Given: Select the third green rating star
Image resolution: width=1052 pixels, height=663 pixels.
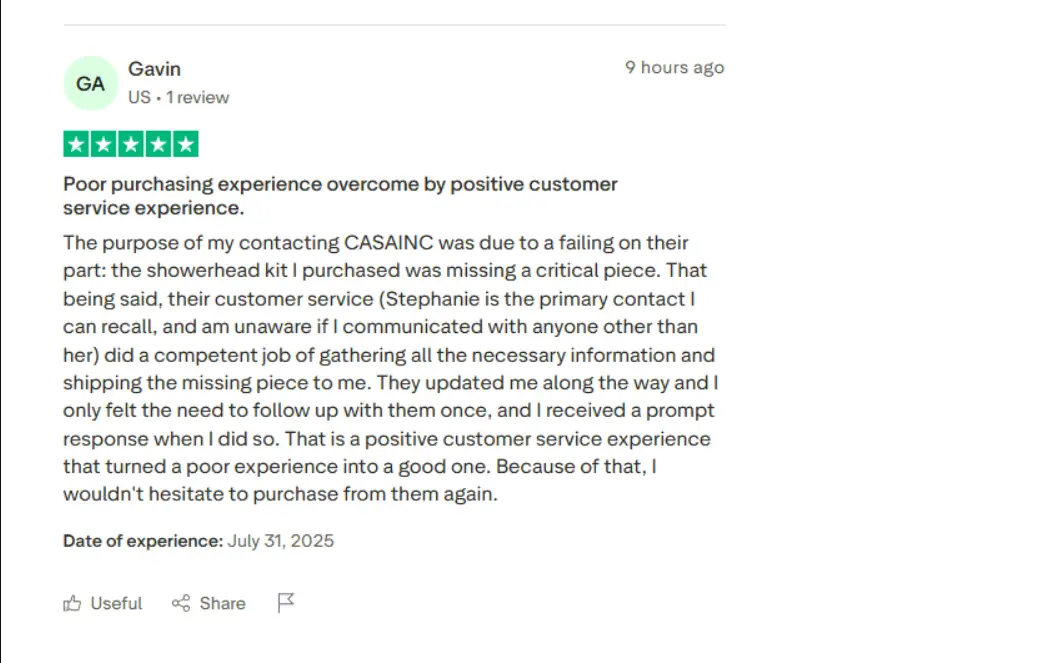Looking at the screenshot, I should (131, 144).
